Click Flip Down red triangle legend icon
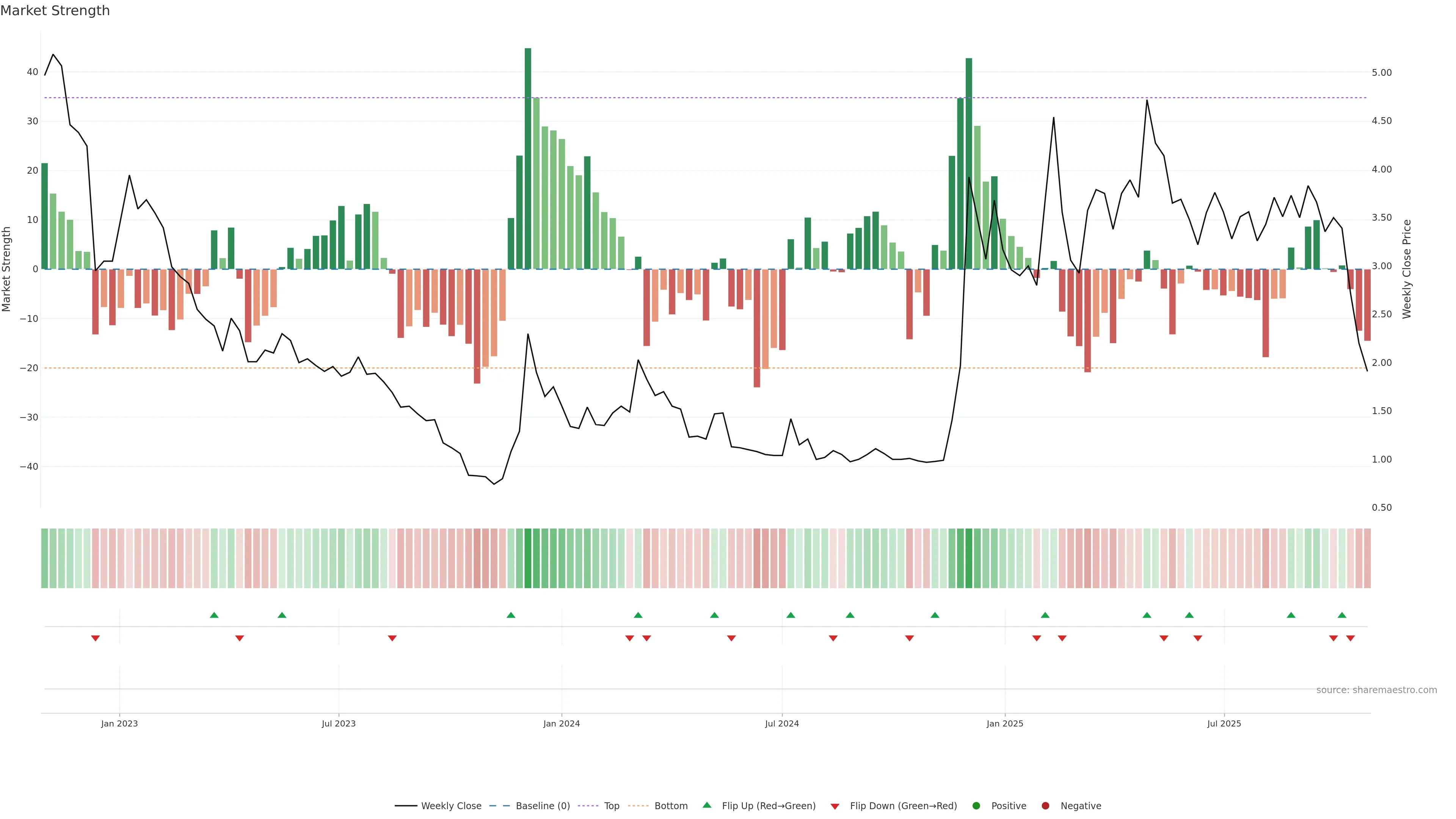Screen dimensions: 1456x819 click(x=835, y=806)
